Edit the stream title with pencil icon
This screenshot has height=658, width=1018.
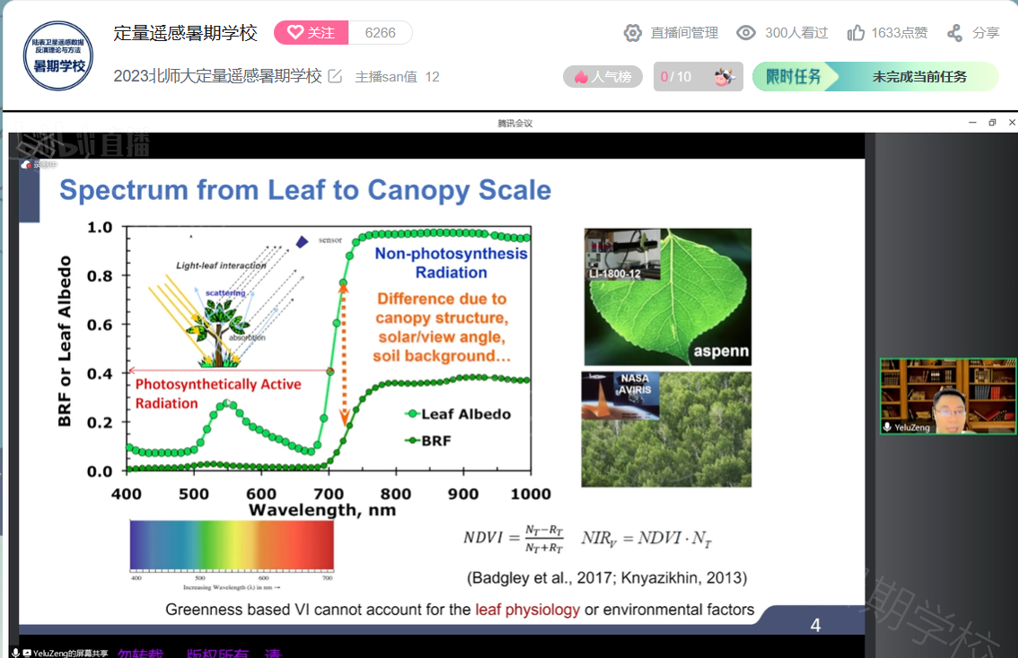coord(335,76)
